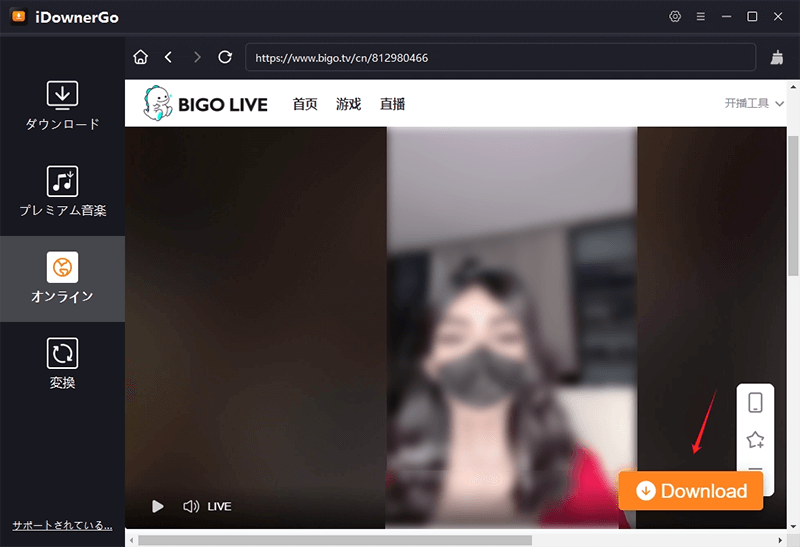Open iDownerGo settings gear
Image resolution: width=800 pixels, height=547 pixels.
[x=675, y=16]
